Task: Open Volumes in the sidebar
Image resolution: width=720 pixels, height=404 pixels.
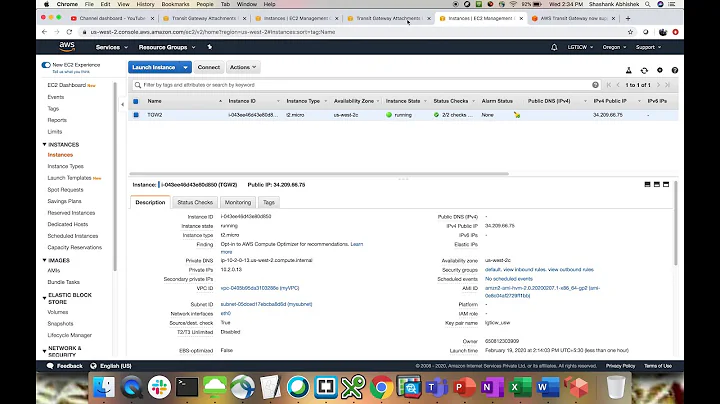Action: point(57,312)
